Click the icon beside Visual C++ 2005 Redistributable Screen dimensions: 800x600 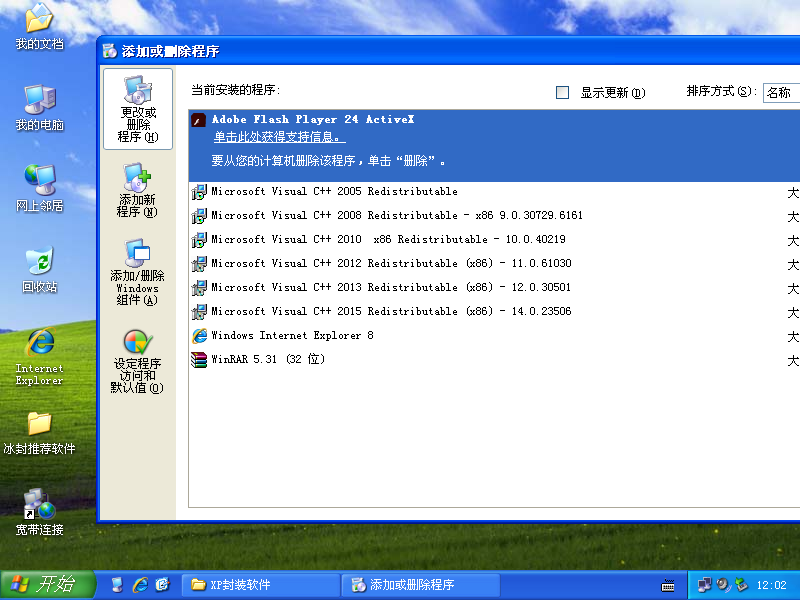click(x=199, y=192)
